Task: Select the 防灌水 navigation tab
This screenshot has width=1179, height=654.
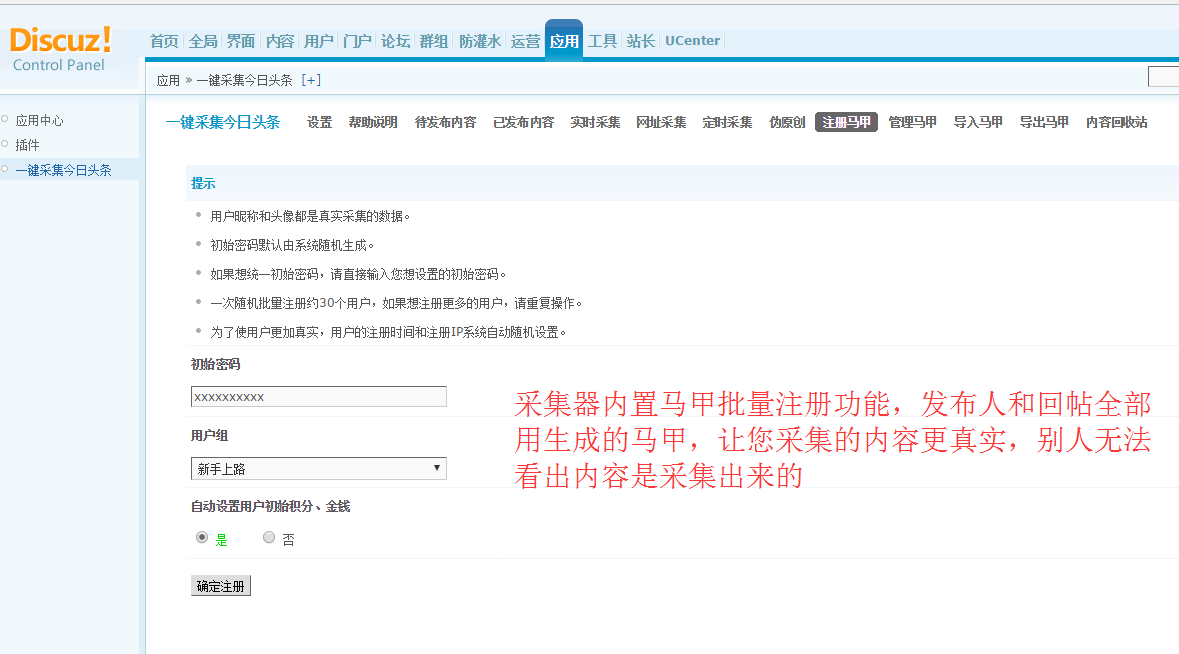Action: [480, 41]
